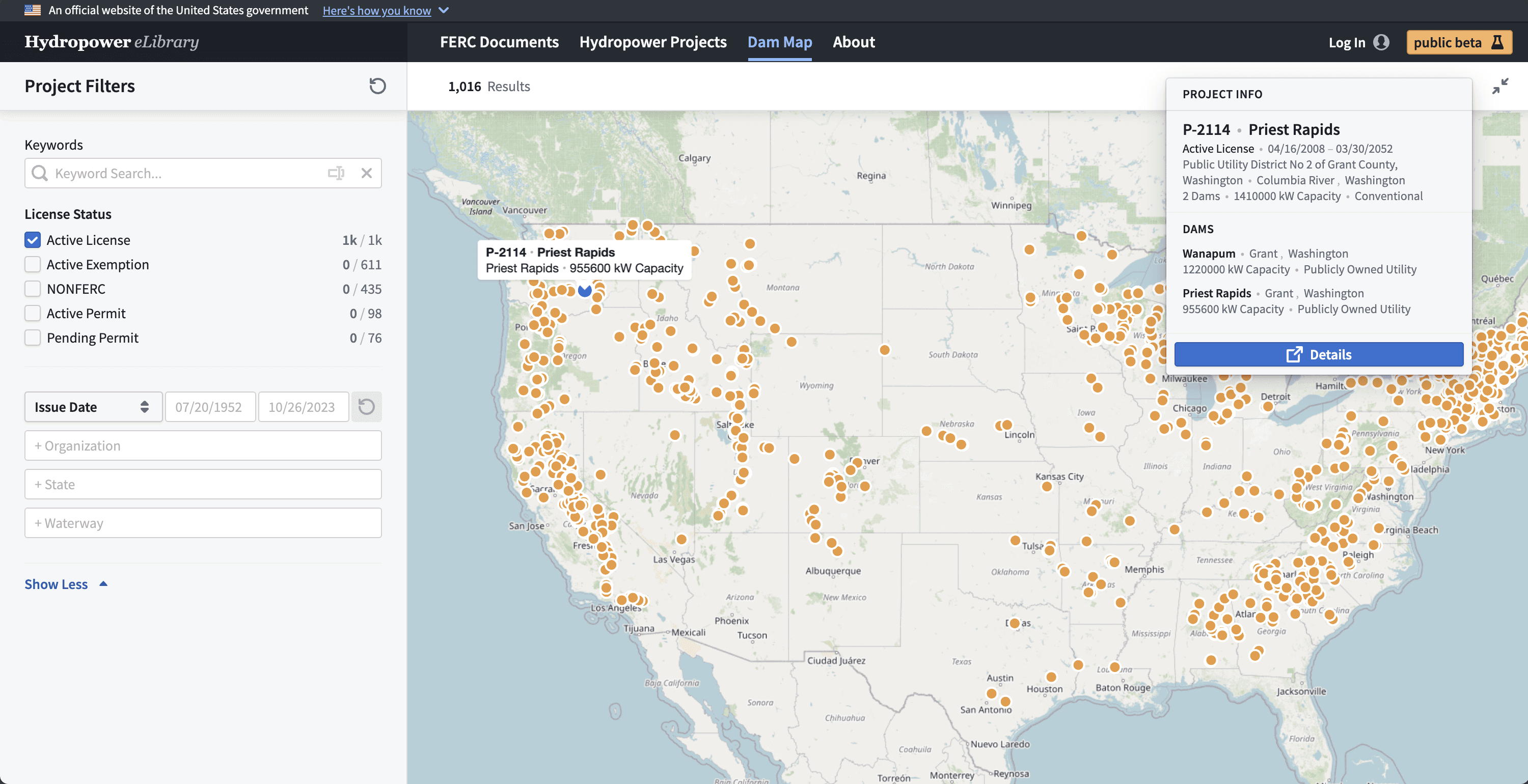Enable the NONFERC checkbox
This screenshot has height=784, width=1528.
(33, 289)
